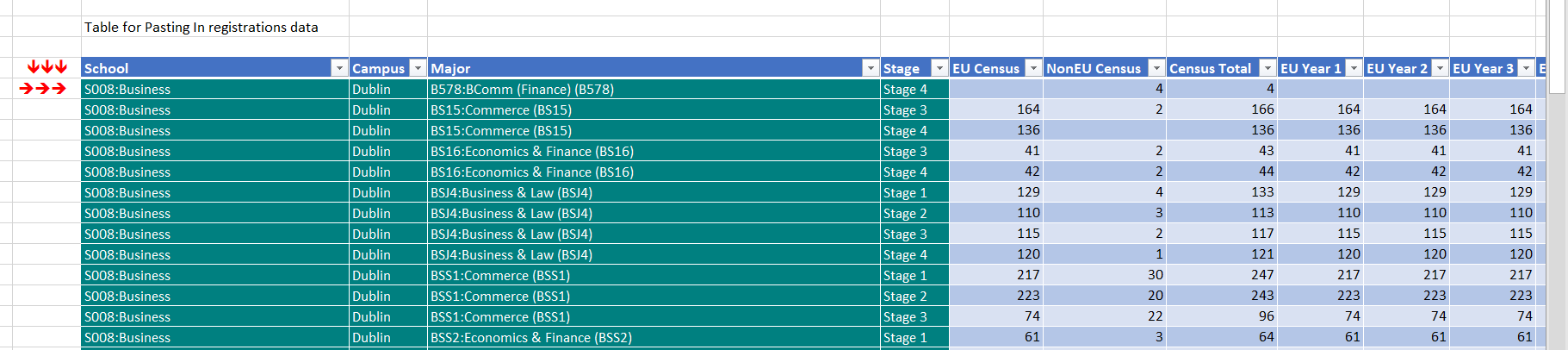Screen dimensions: 1568x350
Task: Open the School column filter dropdown
Action: [338, 68]
